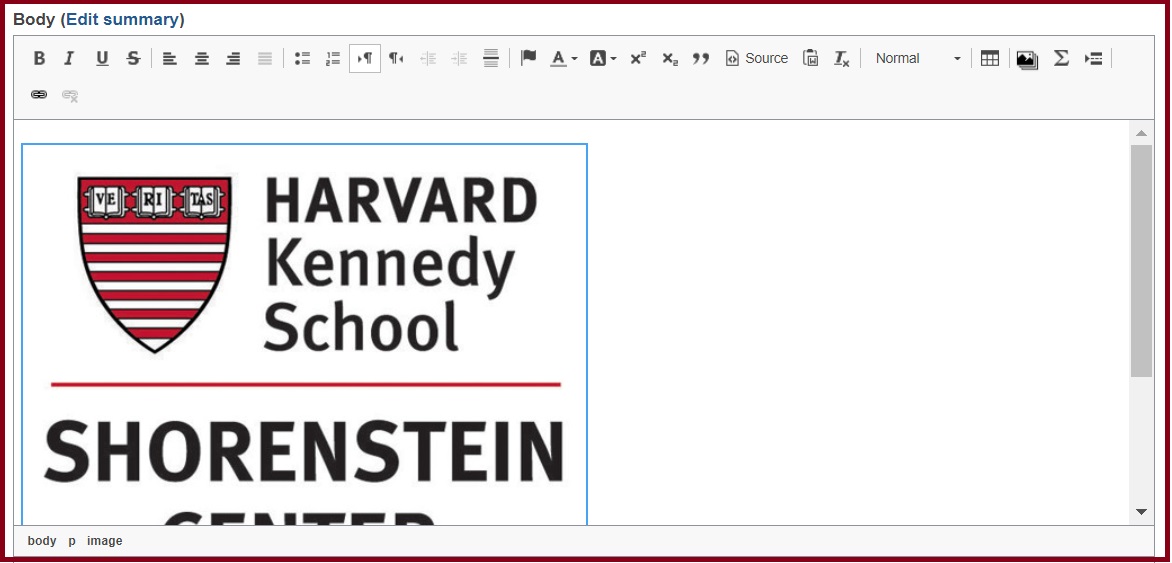Toggle bold formatting
This screenshot has height=563, width=1172.
40,58
